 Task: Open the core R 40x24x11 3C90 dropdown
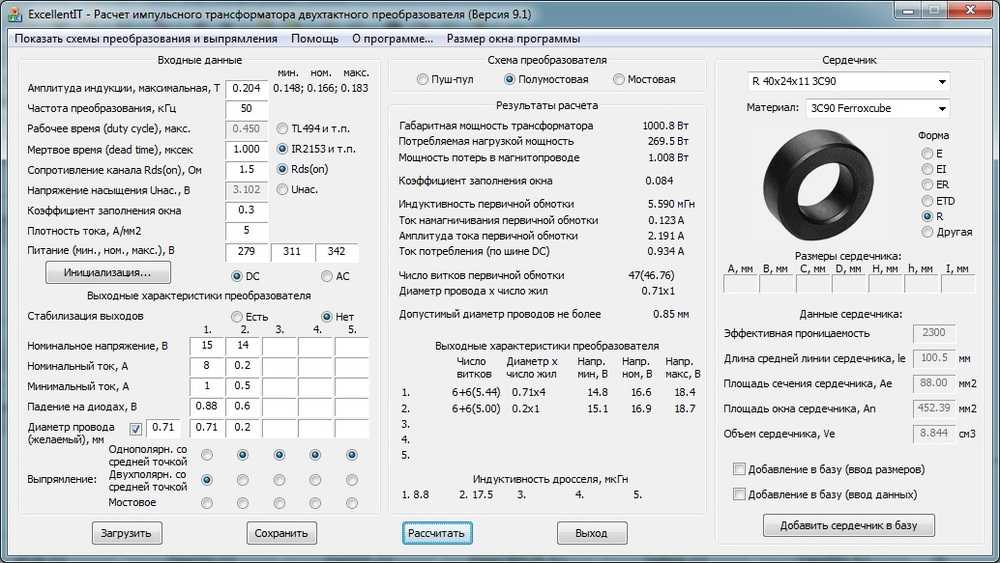tap(848, 82)
